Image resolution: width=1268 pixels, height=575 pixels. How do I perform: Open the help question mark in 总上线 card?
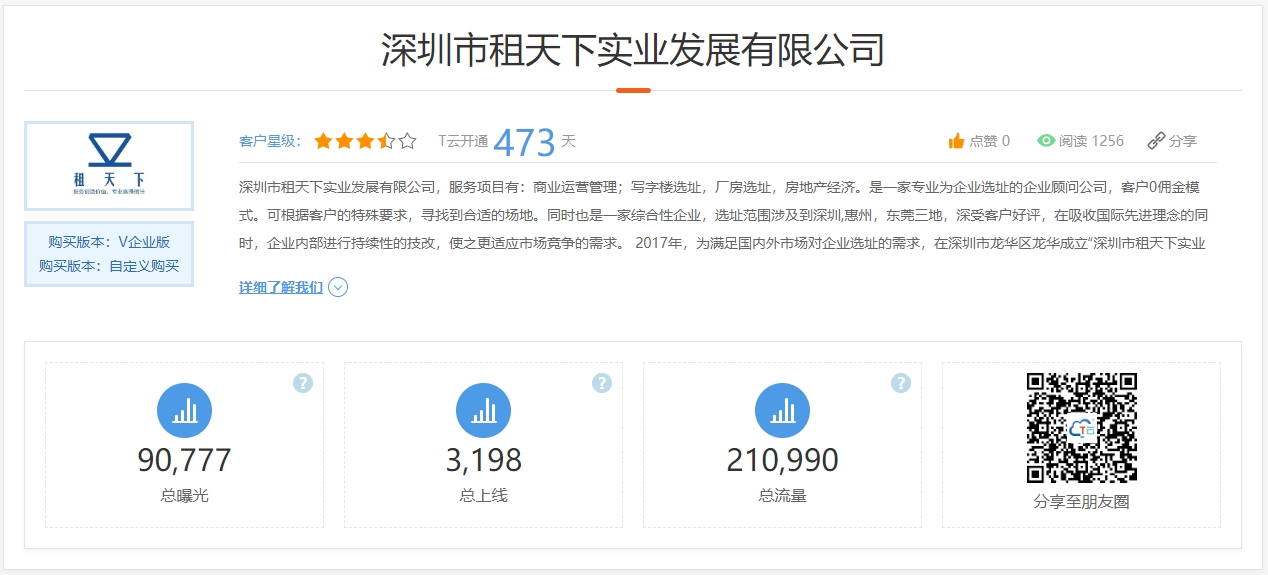602,383
